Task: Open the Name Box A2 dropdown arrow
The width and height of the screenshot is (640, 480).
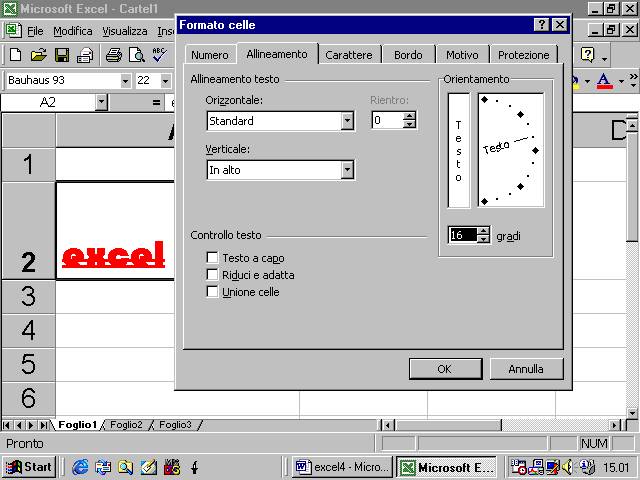Action: tap(101, 102)
